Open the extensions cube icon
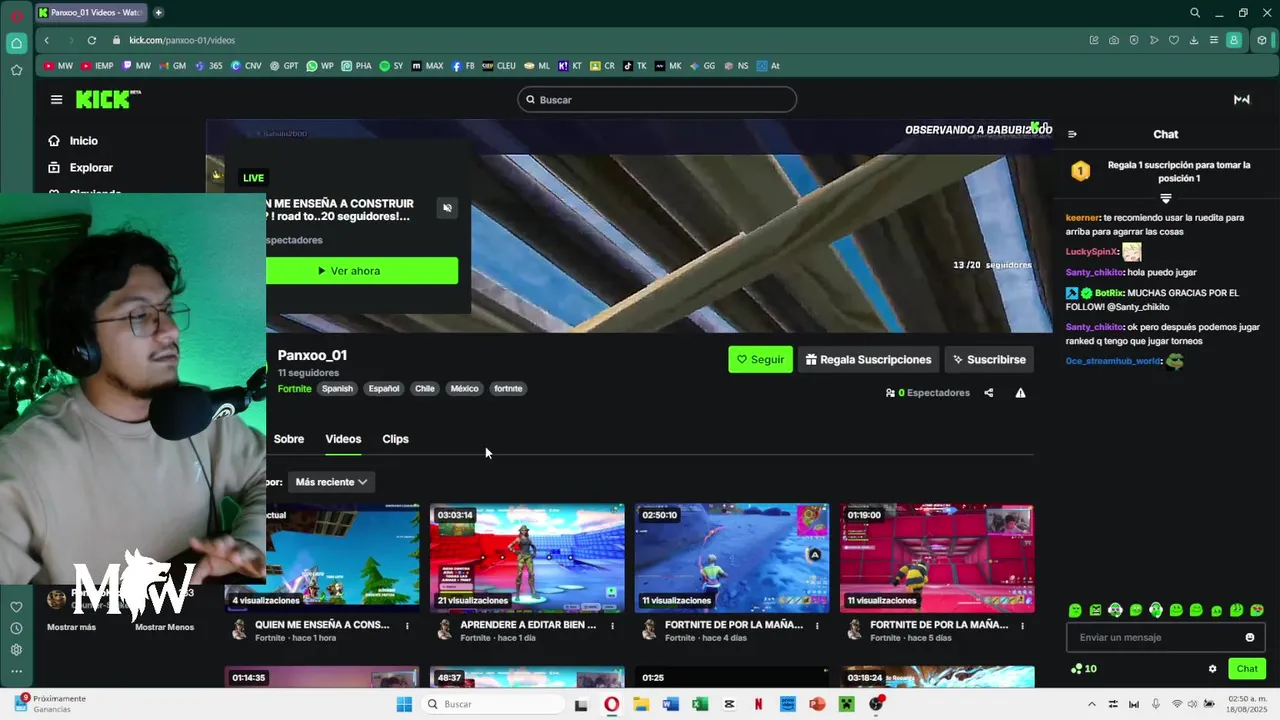Image resolution: width=1280 pixels, height=720 pixels. tap(1262, 40)
